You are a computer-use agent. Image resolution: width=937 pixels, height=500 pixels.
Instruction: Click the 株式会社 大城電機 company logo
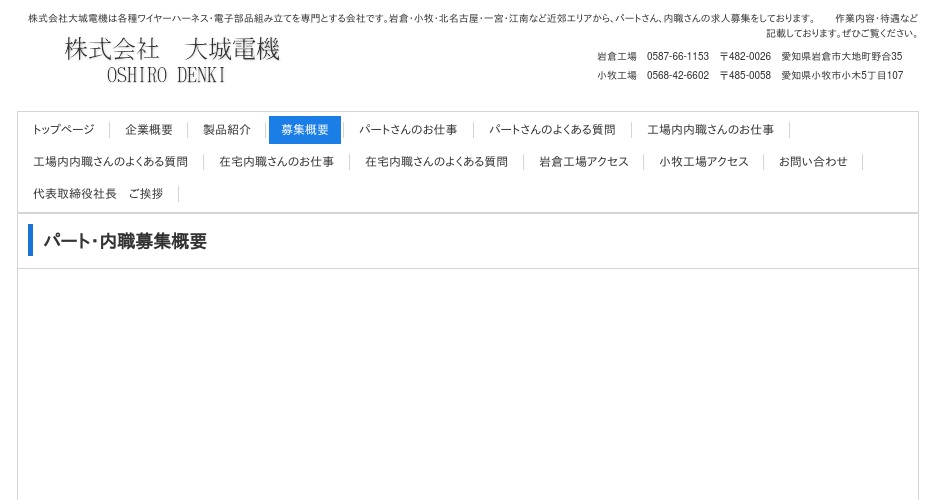pos(172,50)
